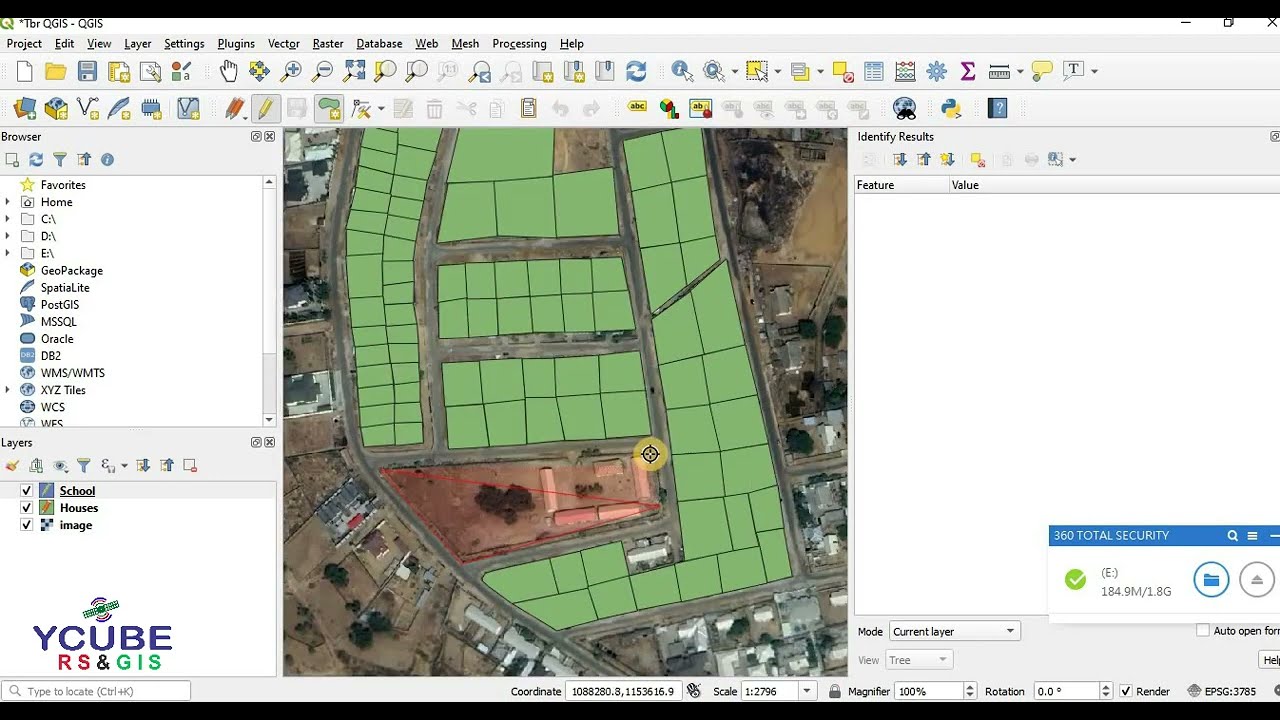The image size is (1280, 720).
Task: Open the Mode dropdown showing Current layer
Action: [954, 631]
